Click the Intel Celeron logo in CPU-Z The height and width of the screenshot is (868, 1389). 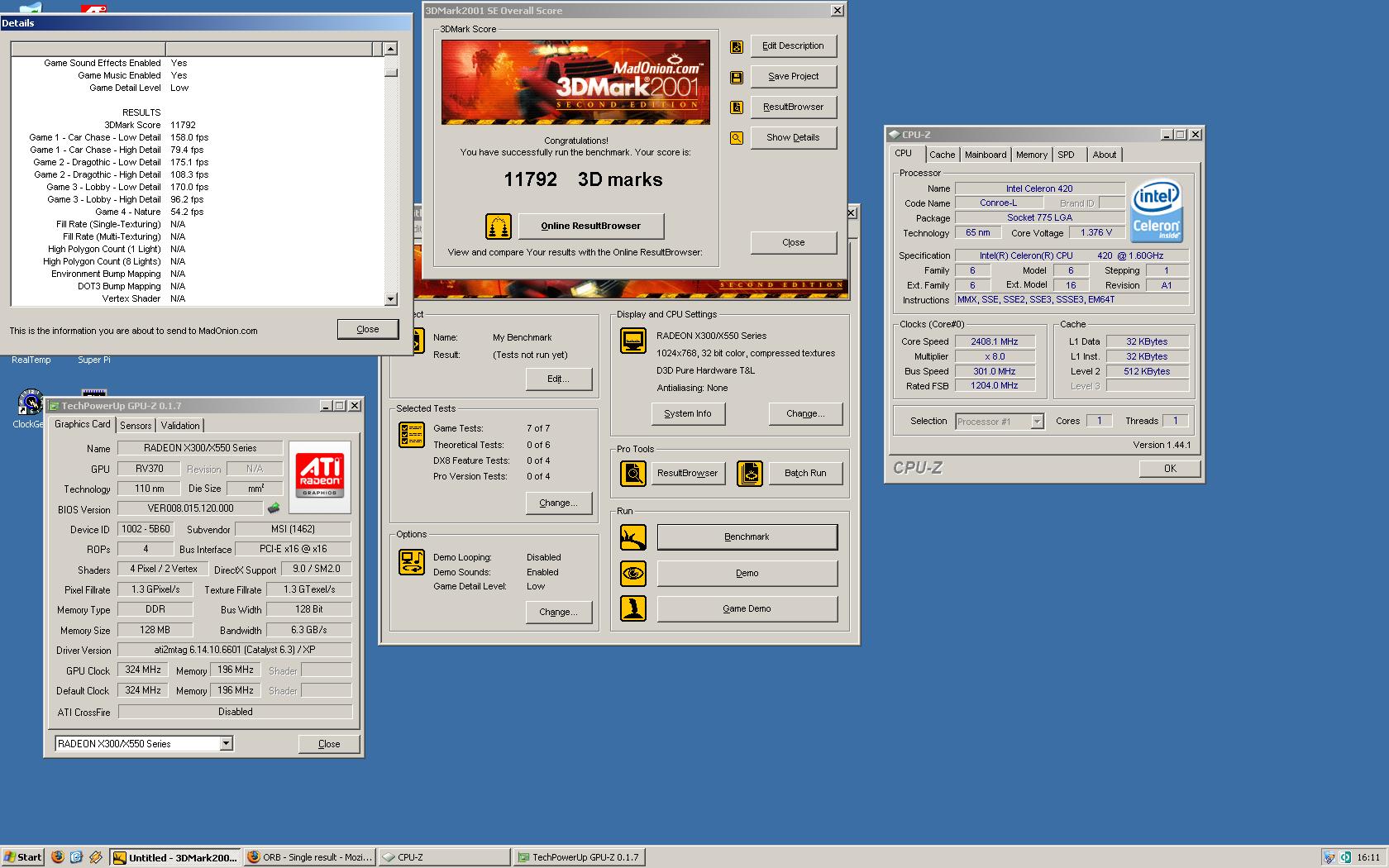[x=1156, y=211]
